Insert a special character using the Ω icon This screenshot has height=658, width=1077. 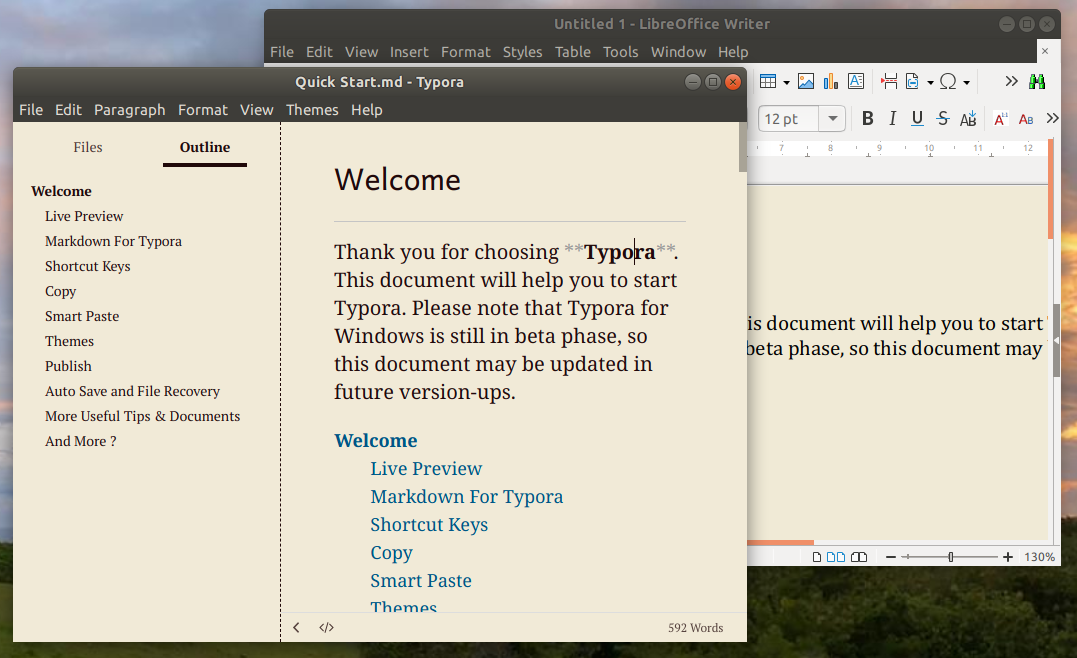[948, 81]
